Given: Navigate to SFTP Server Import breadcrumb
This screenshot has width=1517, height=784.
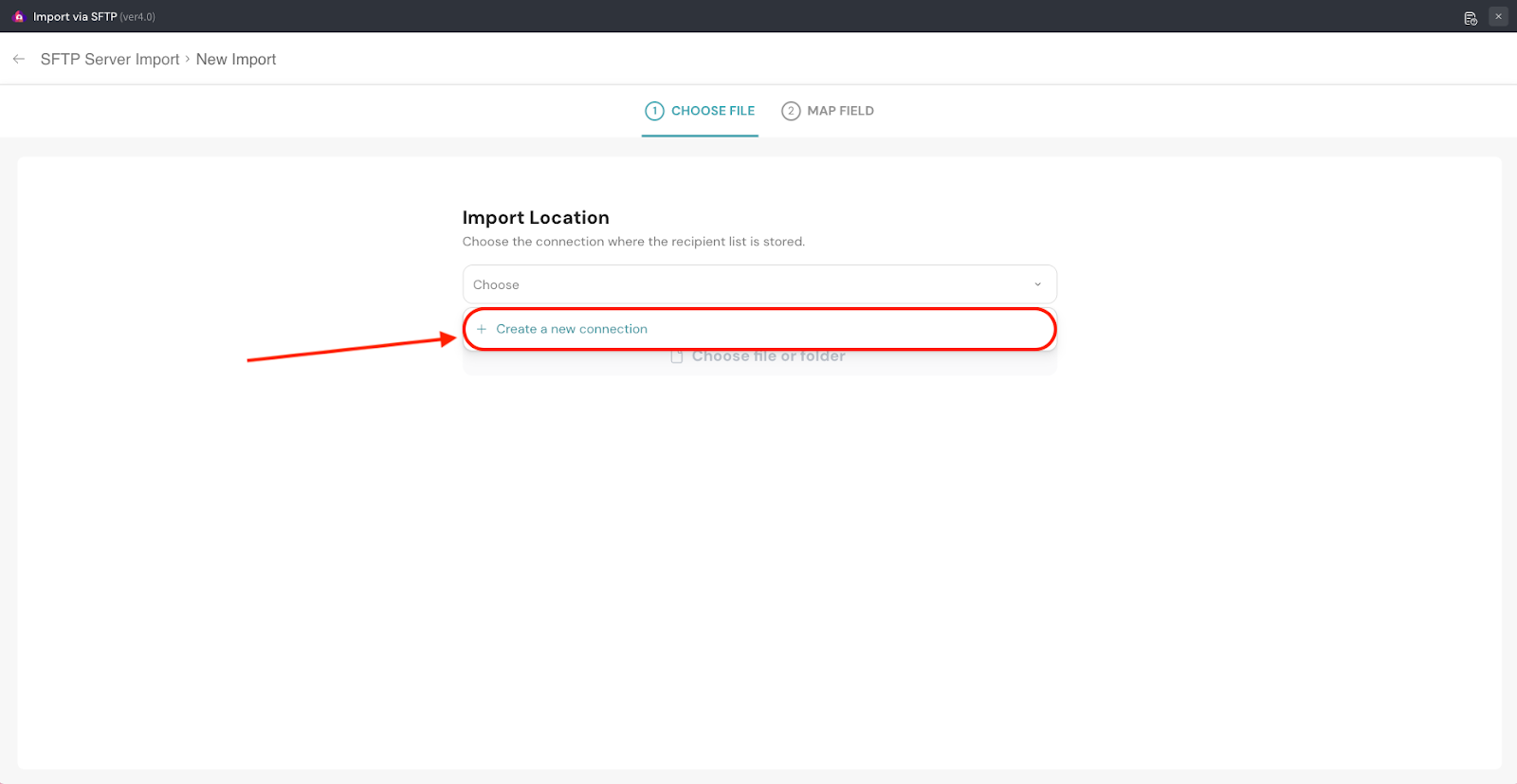Looking at the screenshot, I should coord(110,59).
